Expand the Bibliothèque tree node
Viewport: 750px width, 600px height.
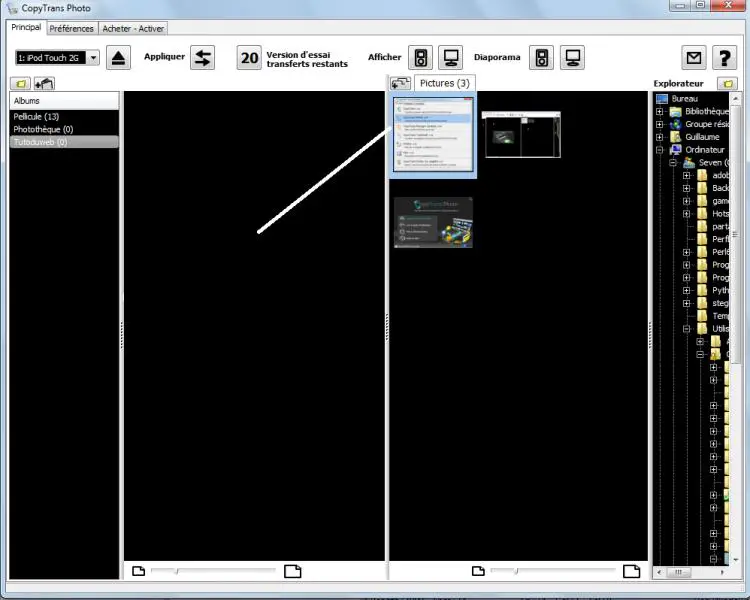[x=660, y=111]
